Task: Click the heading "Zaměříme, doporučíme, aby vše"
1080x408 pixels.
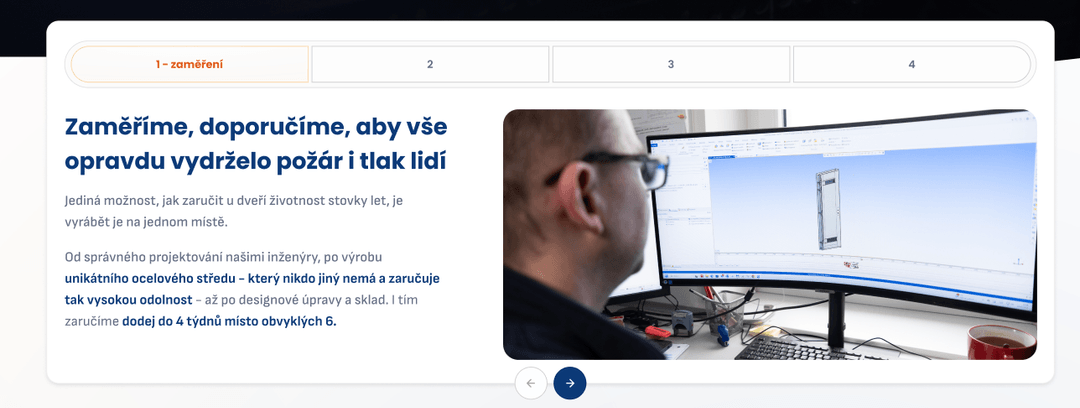Action: point(255,127)
